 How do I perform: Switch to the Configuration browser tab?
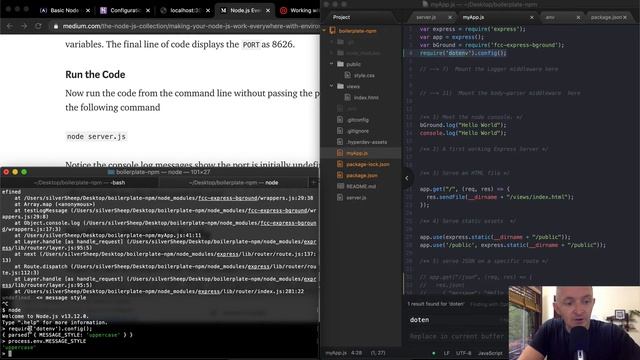click(125, 11)
